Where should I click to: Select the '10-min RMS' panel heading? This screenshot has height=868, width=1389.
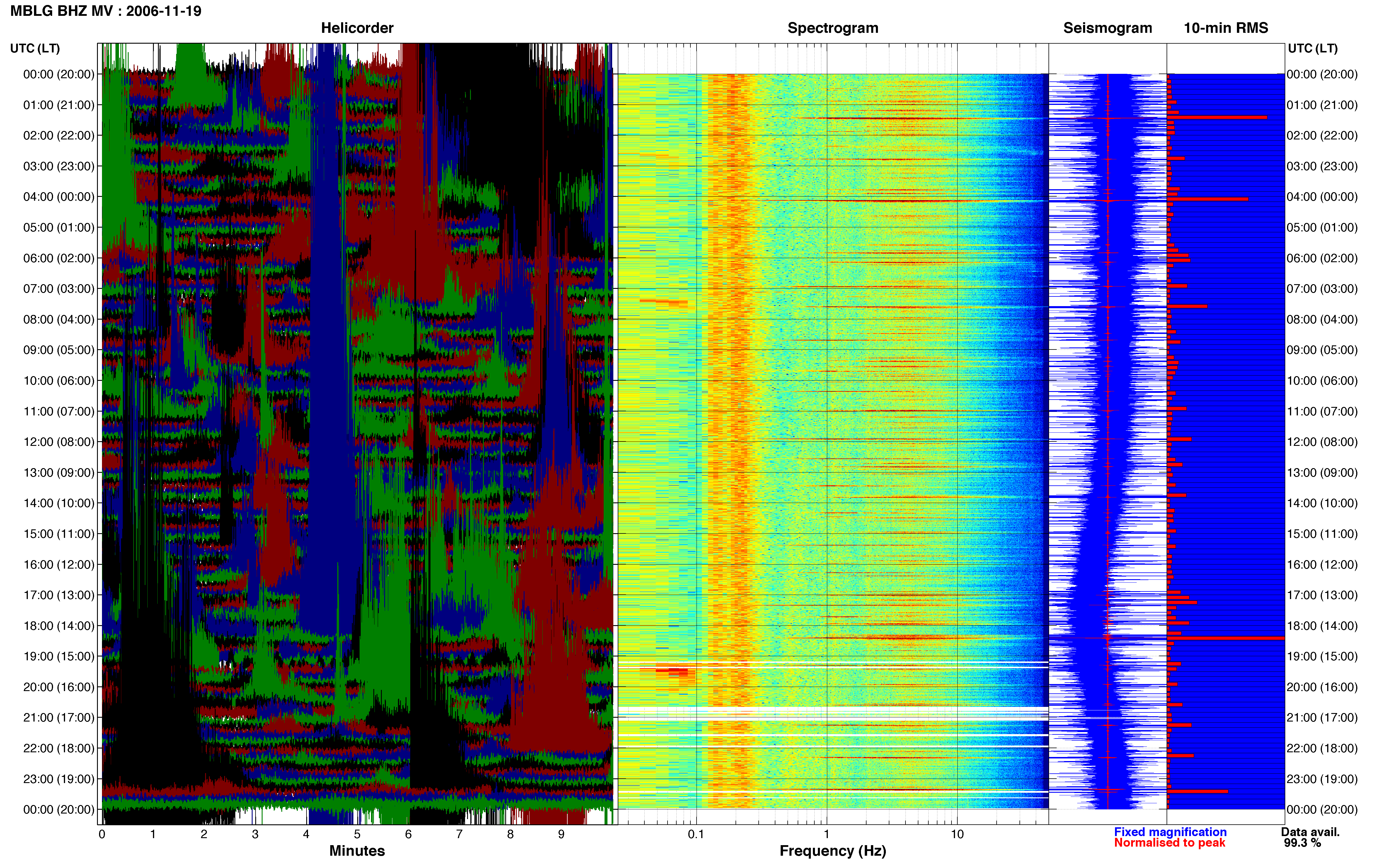click(1226, 28)
